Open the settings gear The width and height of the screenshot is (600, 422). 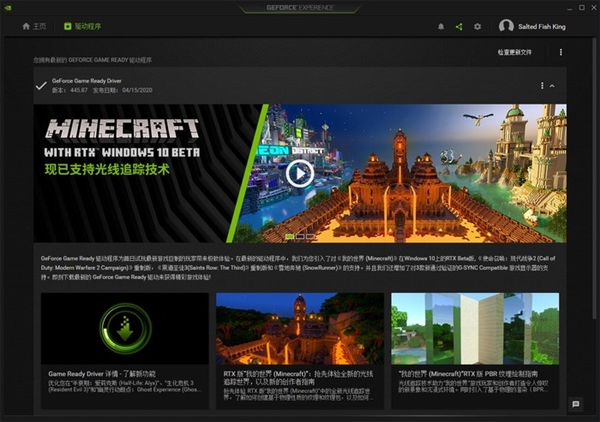coord(477,26)
